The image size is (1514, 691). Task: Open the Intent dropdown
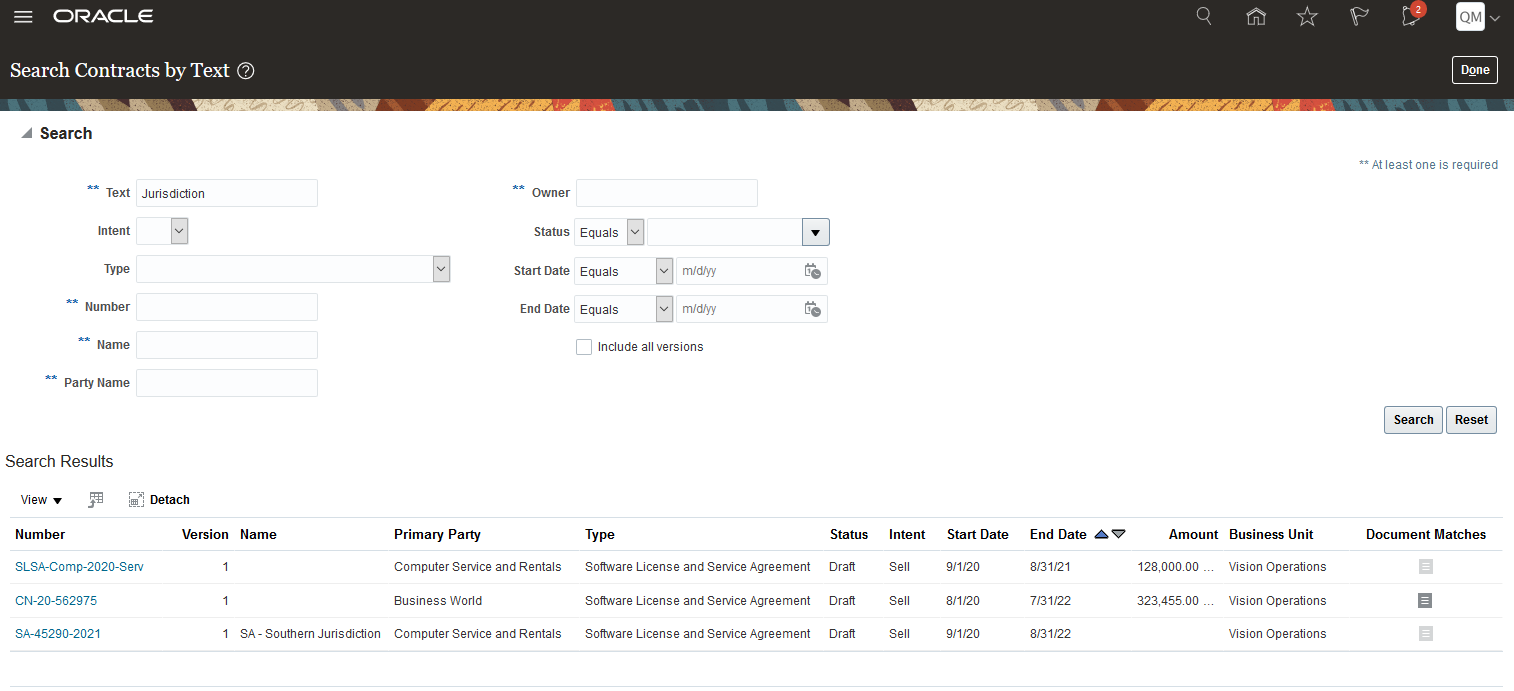[x=162, y=231]
